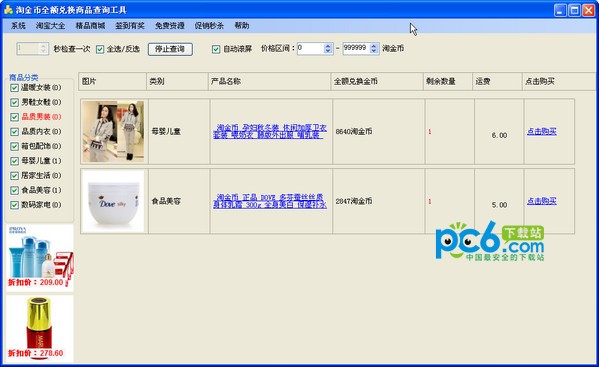Open the 签到有奖 menu
The height and width of the screenshot is (367, 599).
(130, 26)
